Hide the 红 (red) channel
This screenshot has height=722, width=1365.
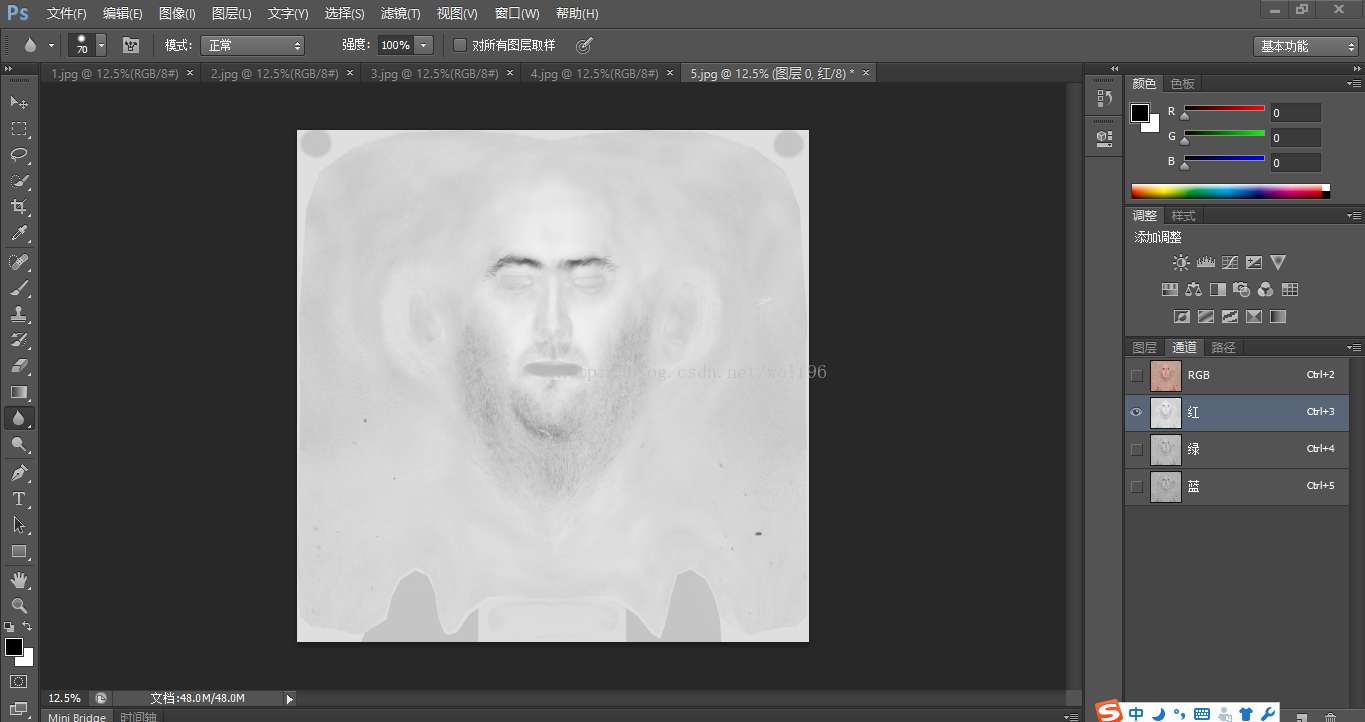(x=1136, y=412)
